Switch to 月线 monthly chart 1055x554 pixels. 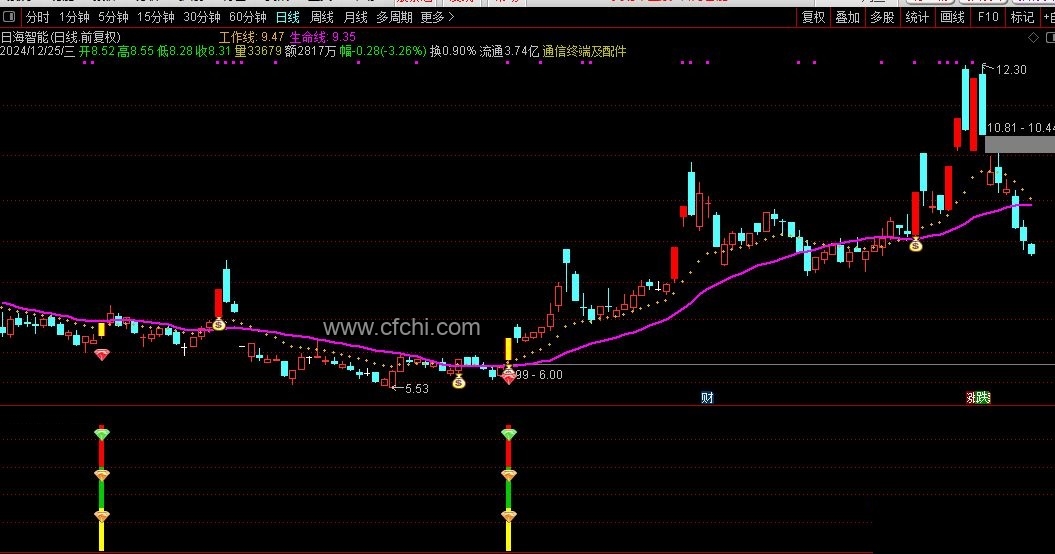click(355, 17)
